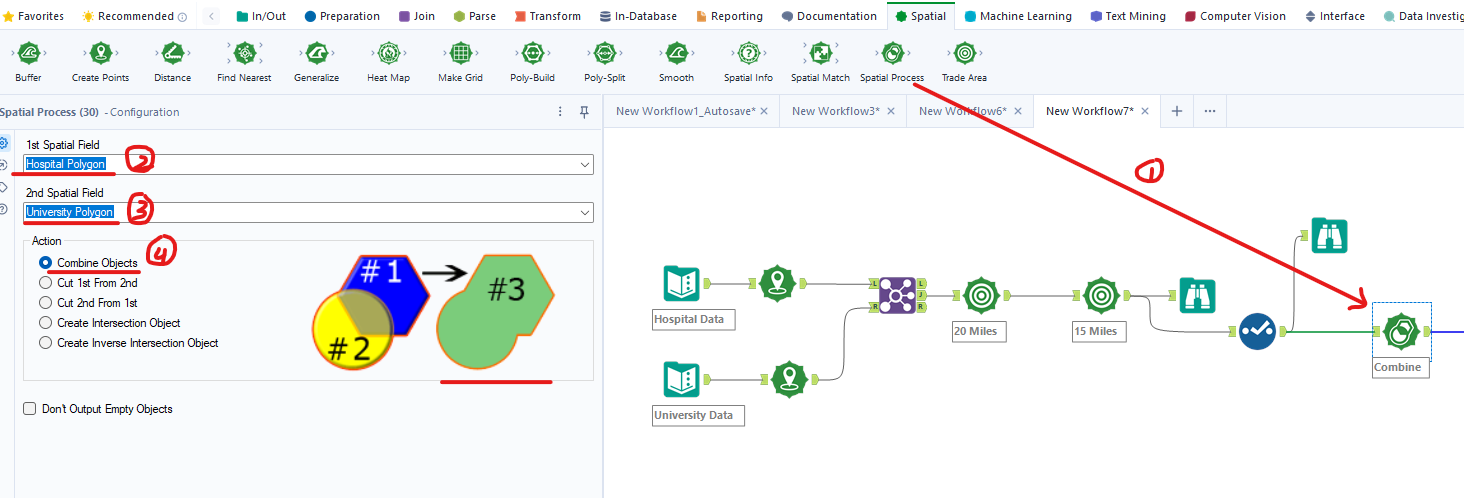Choose the Spatial Match tool in the palette
This screenshot has width=1464, height=498.
tap(820, 61)
